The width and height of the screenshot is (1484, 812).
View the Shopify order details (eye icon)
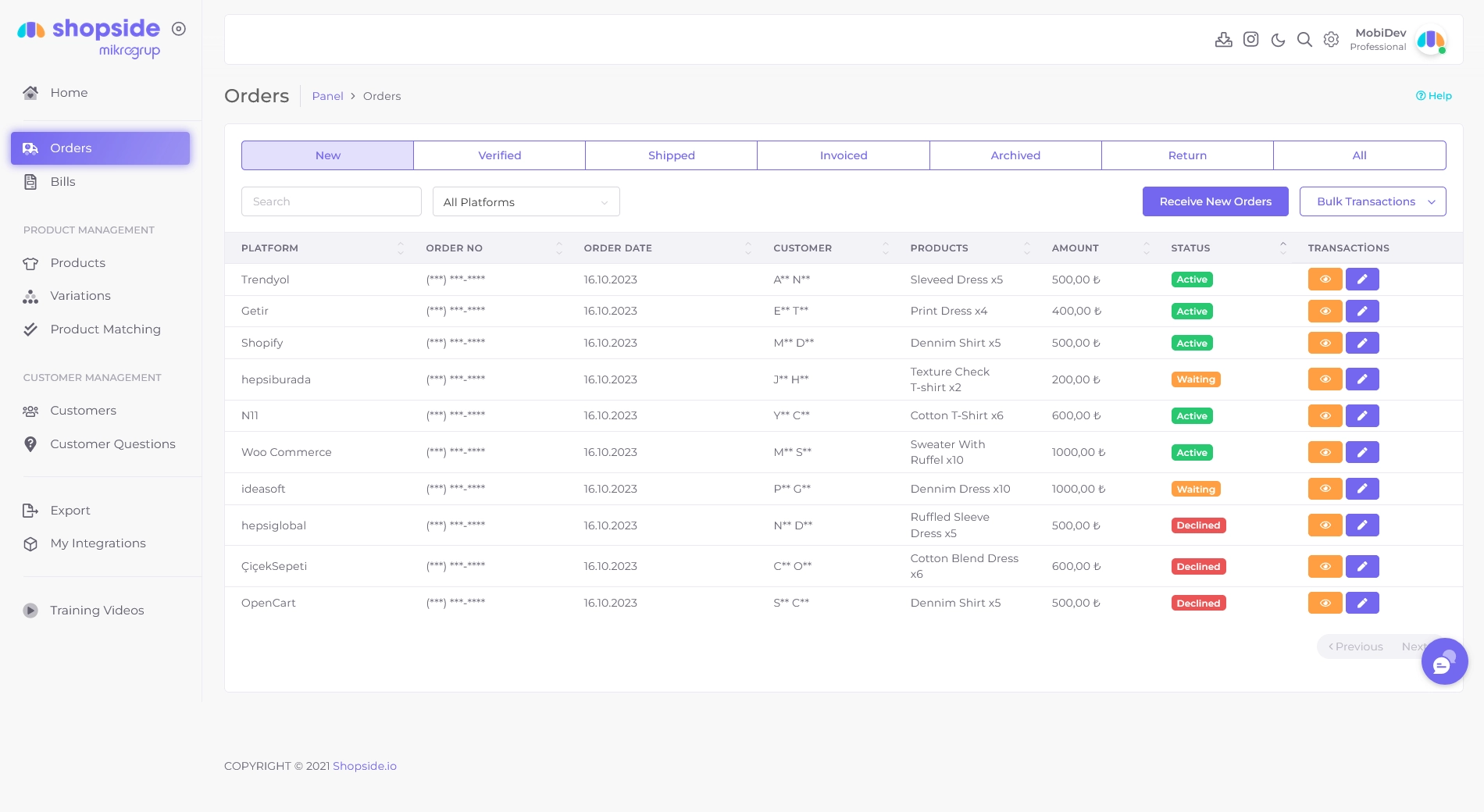click(1325, 343)
